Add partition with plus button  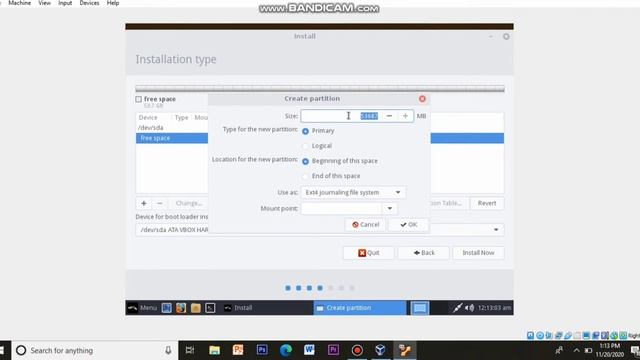pyautogui.click(x=144, y=203)
